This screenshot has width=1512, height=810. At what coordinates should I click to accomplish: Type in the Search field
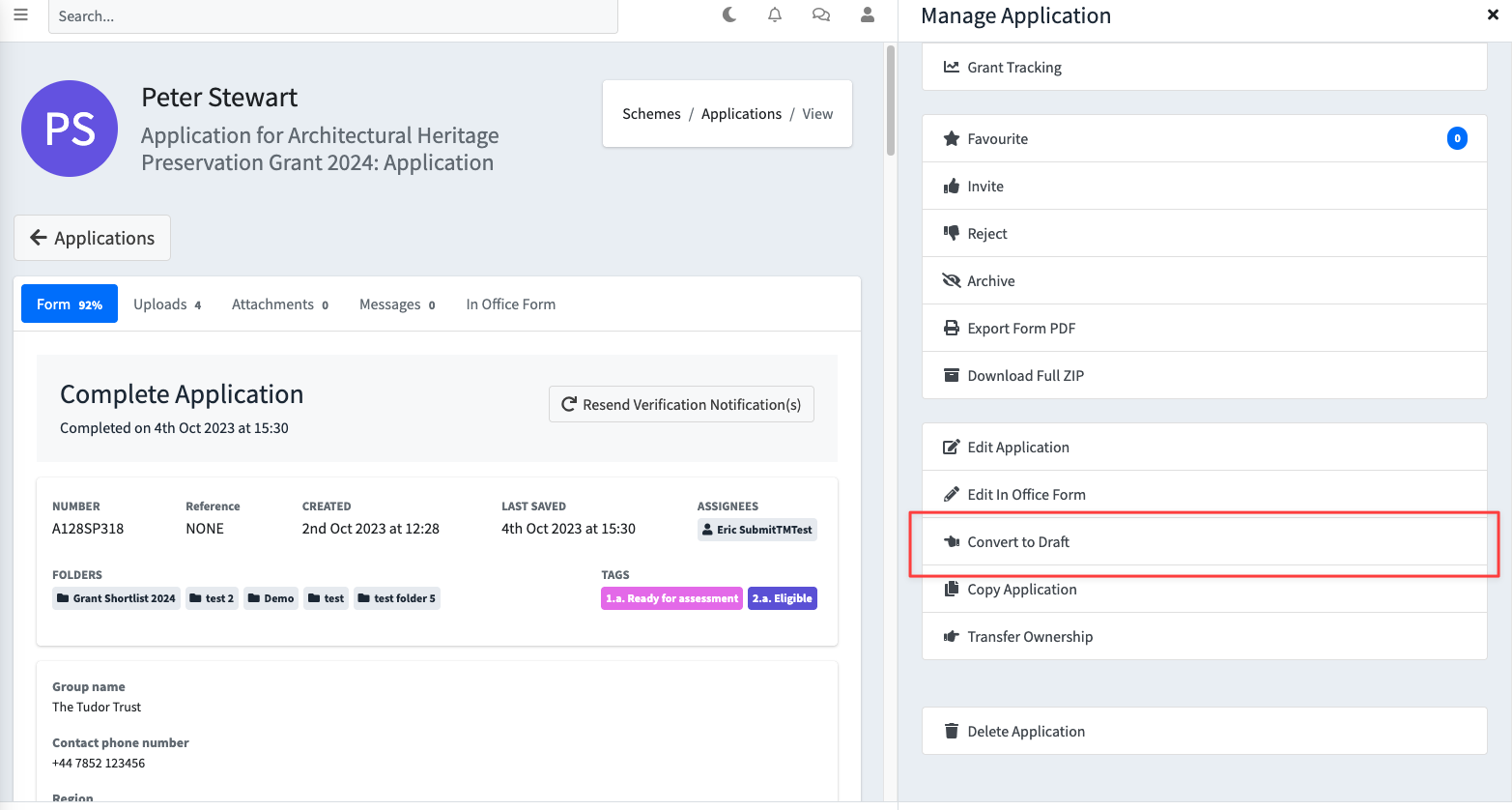(332, 16)
